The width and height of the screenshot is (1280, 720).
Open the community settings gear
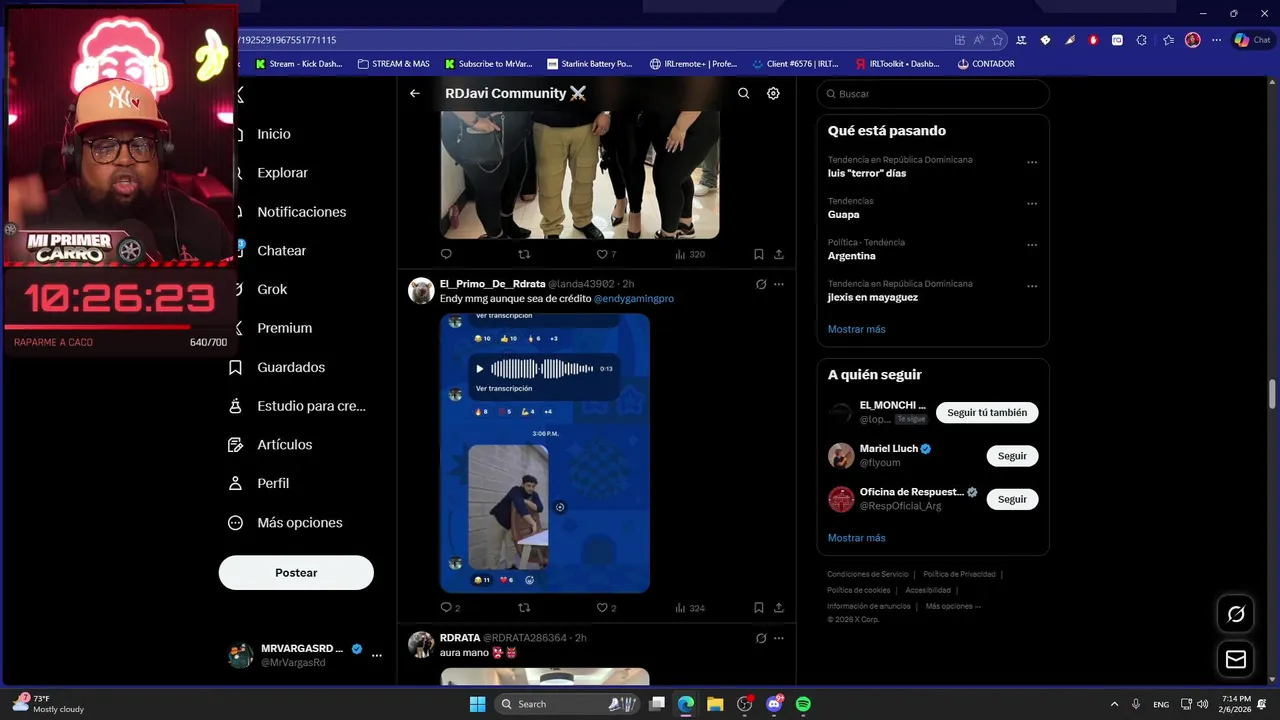click(x=773, y=93)
